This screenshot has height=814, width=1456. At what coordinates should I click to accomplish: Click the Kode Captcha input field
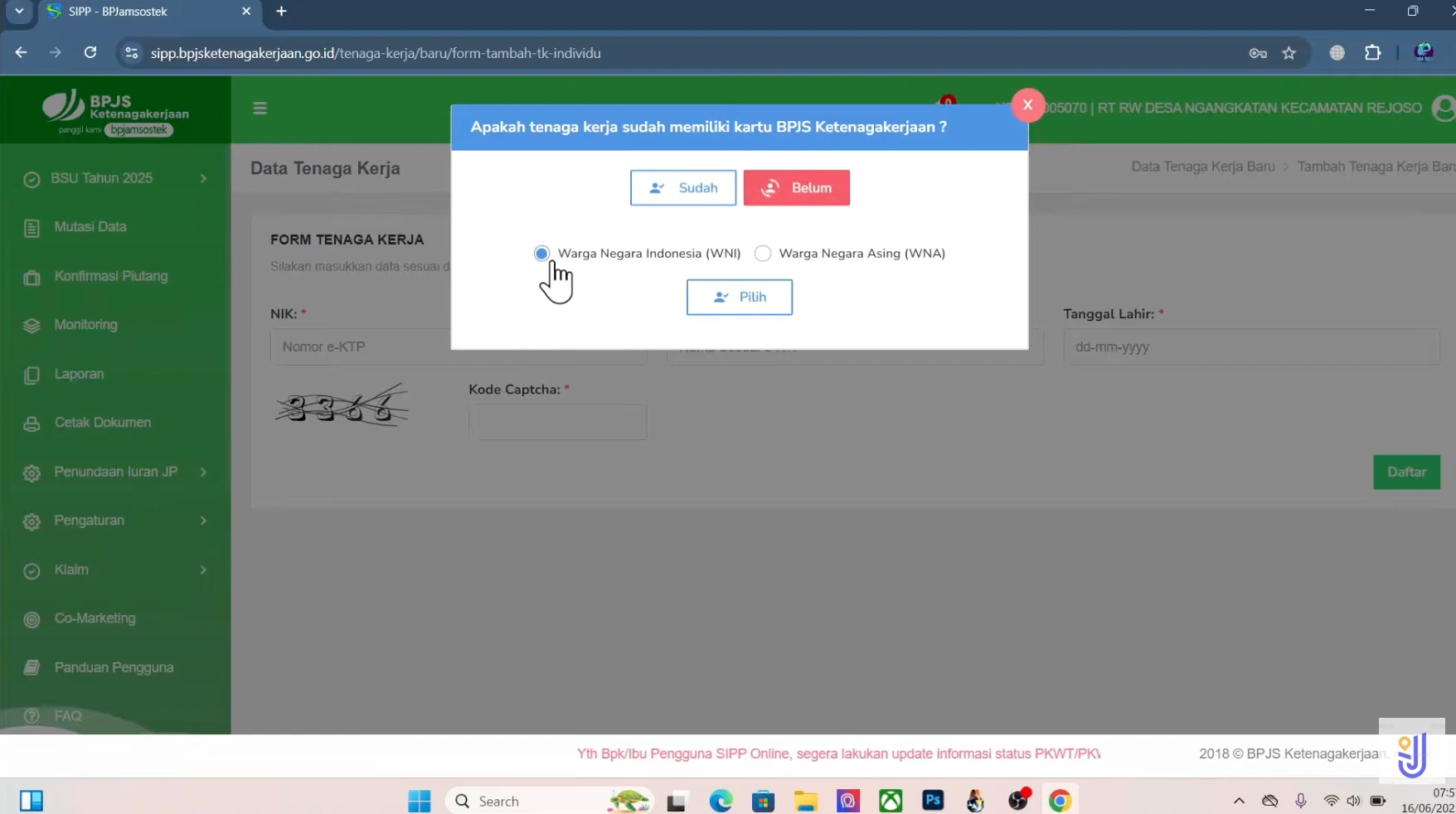click(x=557, y=422)
